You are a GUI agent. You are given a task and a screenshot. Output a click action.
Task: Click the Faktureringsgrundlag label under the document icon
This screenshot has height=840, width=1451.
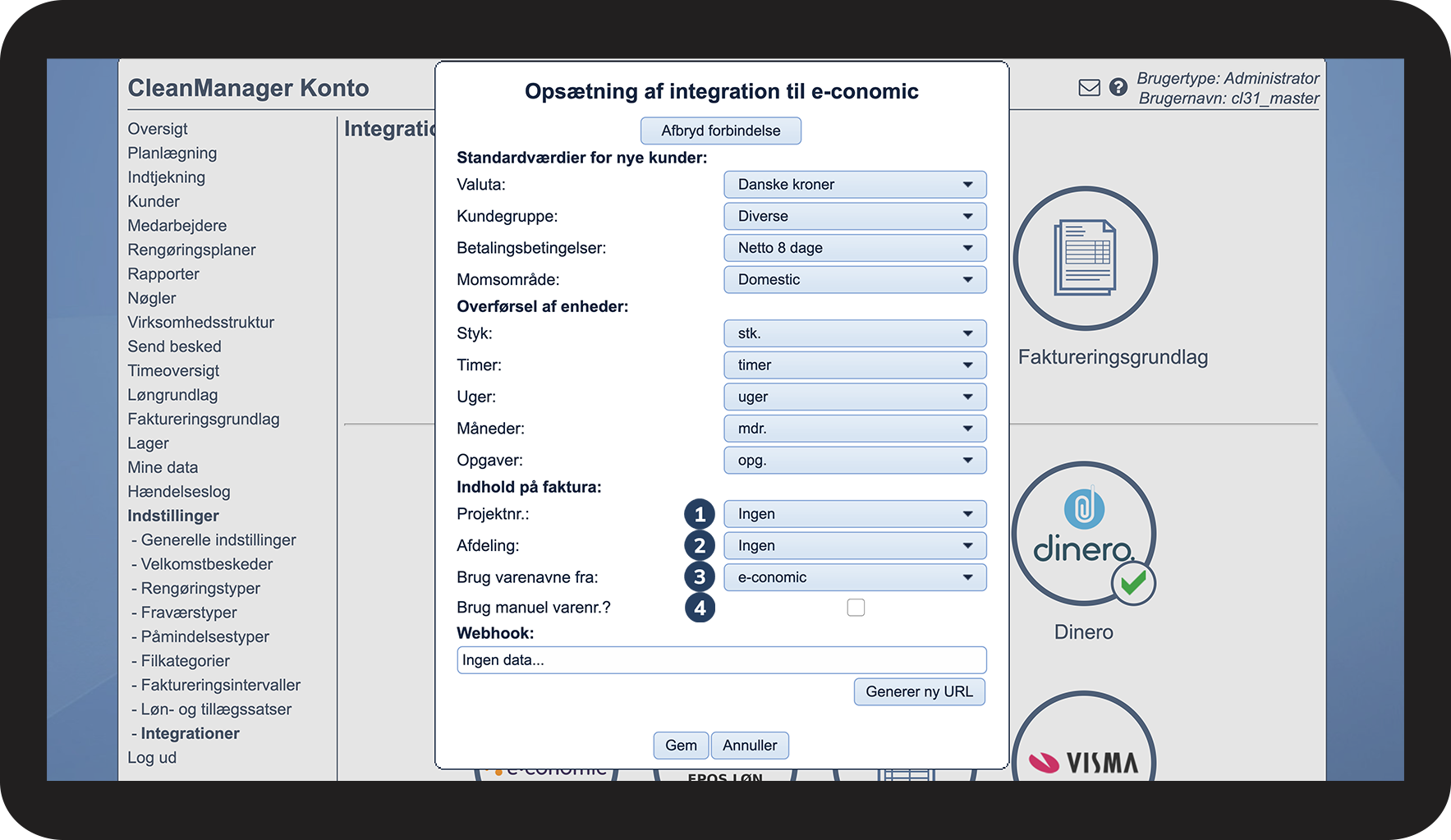click(x=1113, y=357)
